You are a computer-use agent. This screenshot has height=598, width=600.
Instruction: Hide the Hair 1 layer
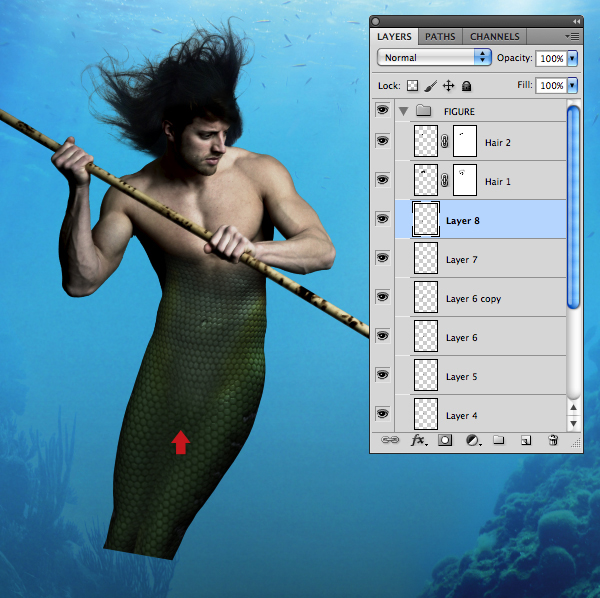pos(382,179)
